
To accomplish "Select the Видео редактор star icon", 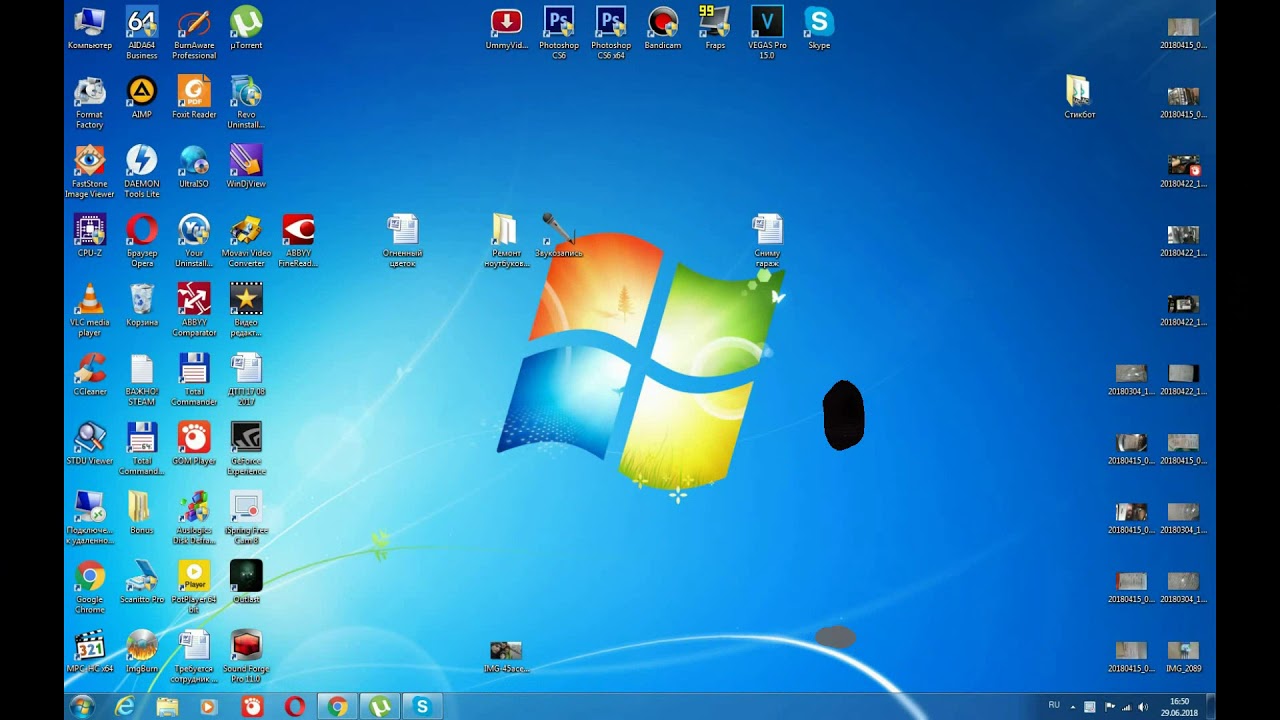I will pos(246,310).
